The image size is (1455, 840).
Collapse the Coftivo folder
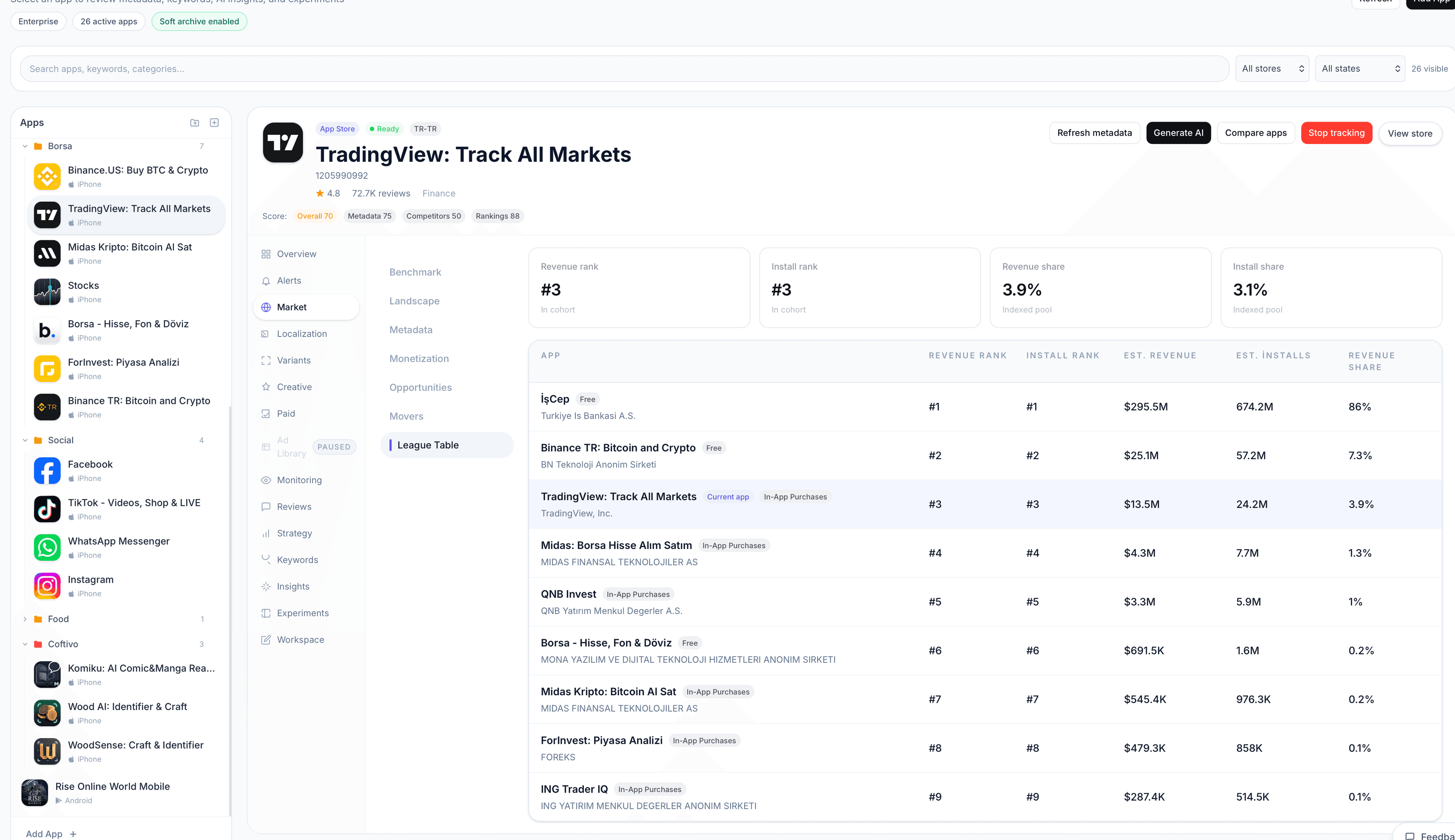tap(25, 644)
